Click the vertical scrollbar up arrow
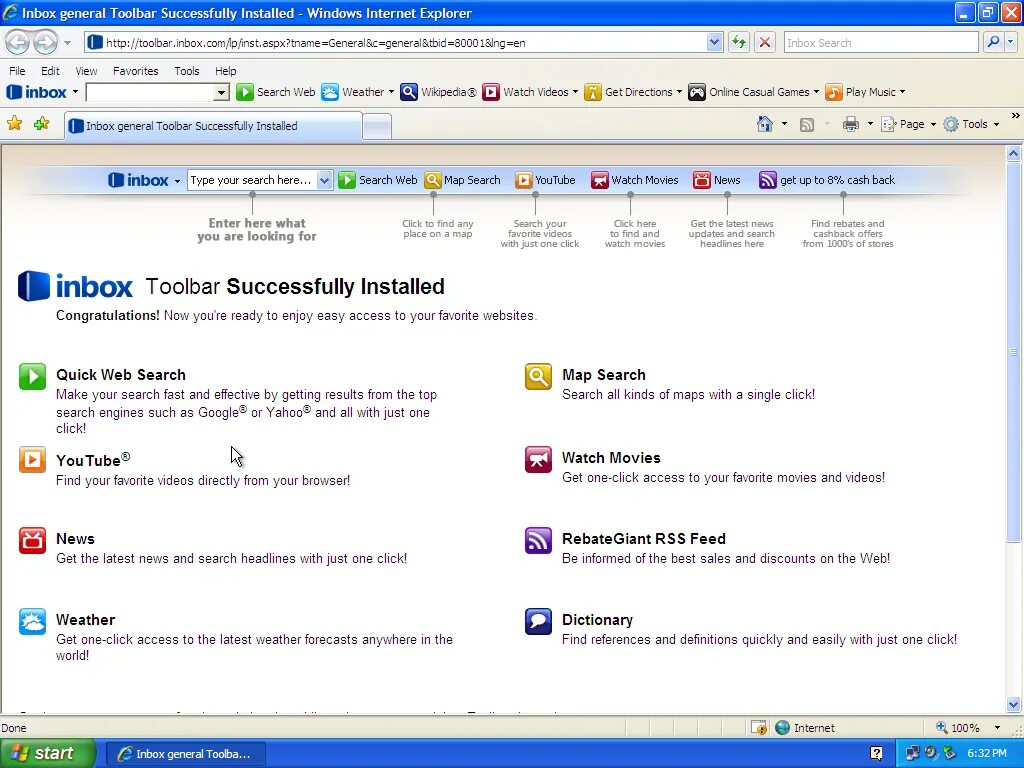This screenshot has width=1024, height=768. click(1013, 154)
